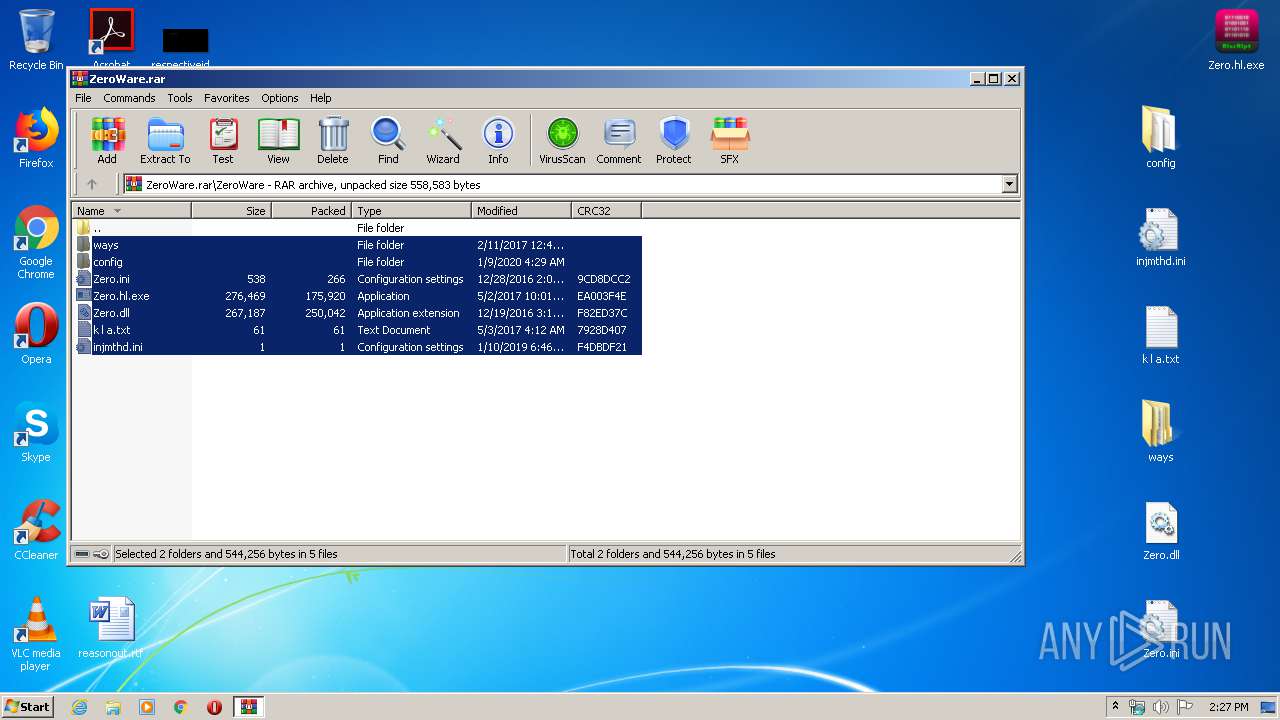
Task: Show hidden tray icons arrow
Action: [1115, 706]
